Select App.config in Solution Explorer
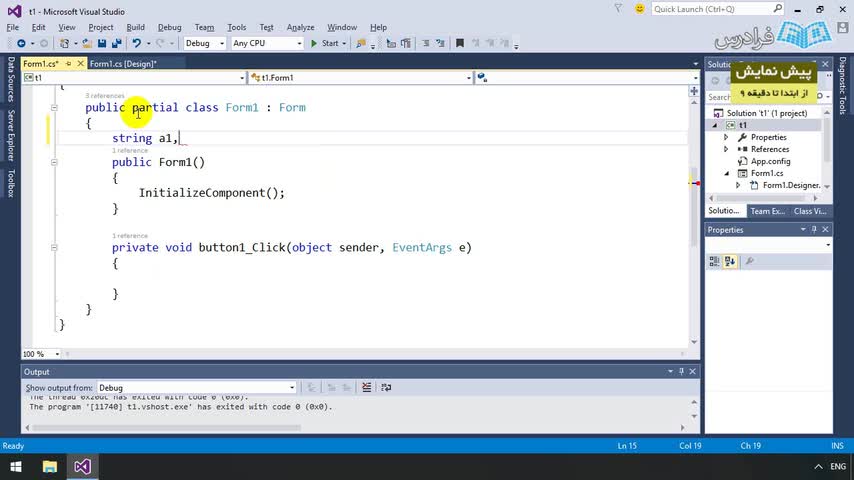Viewport: 854px width, 480px height. pos(770,161)
